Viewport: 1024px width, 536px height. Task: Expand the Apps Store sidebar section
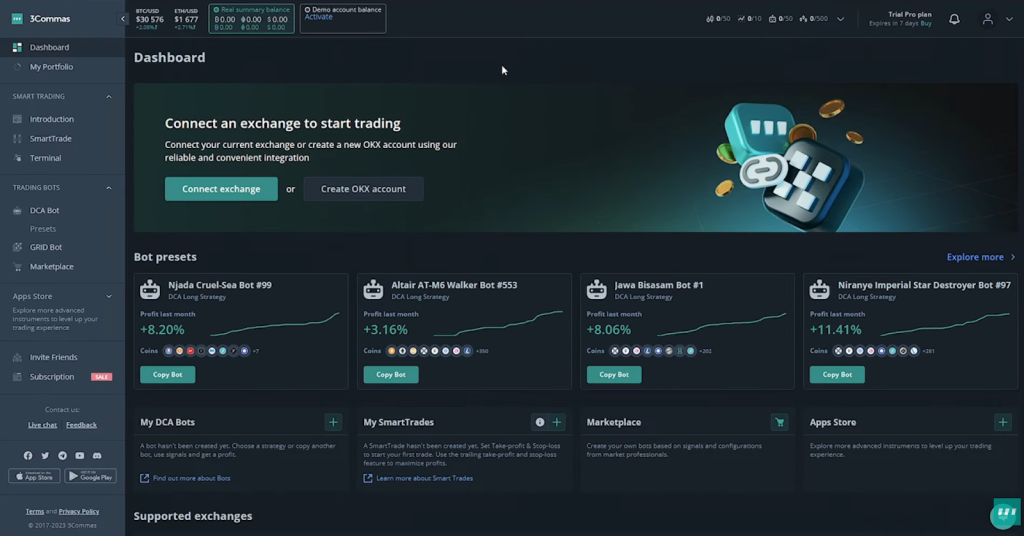[108, 296]
